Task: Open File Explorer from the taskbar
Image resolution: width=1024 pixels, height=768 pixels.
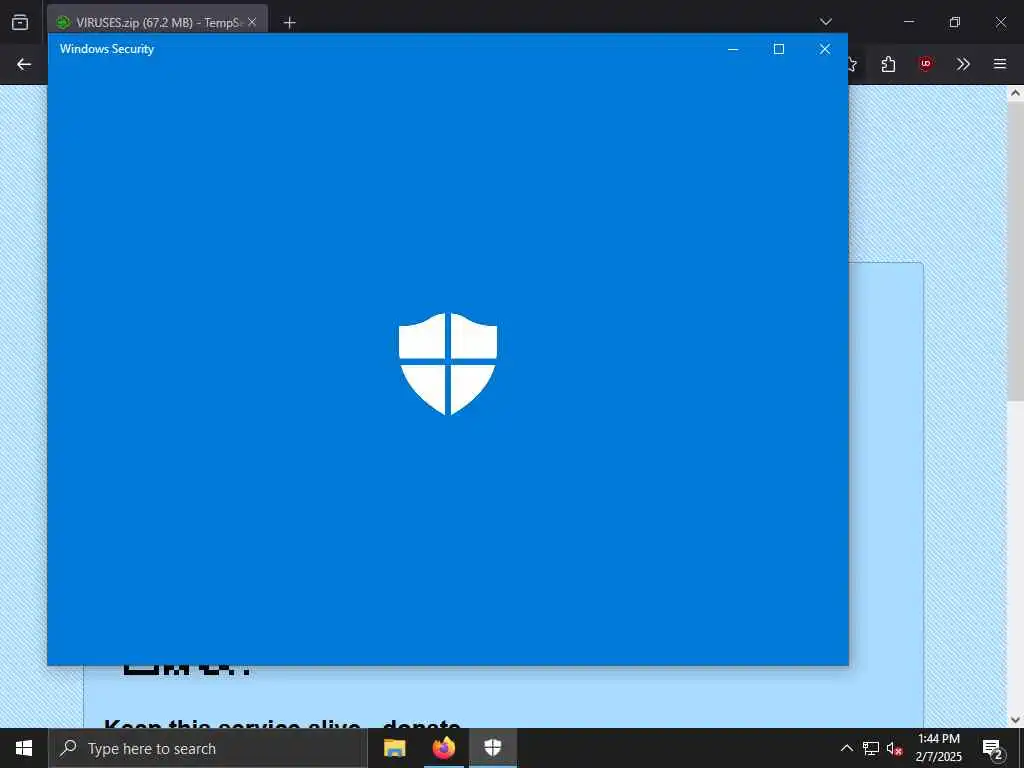Action: 394,748
